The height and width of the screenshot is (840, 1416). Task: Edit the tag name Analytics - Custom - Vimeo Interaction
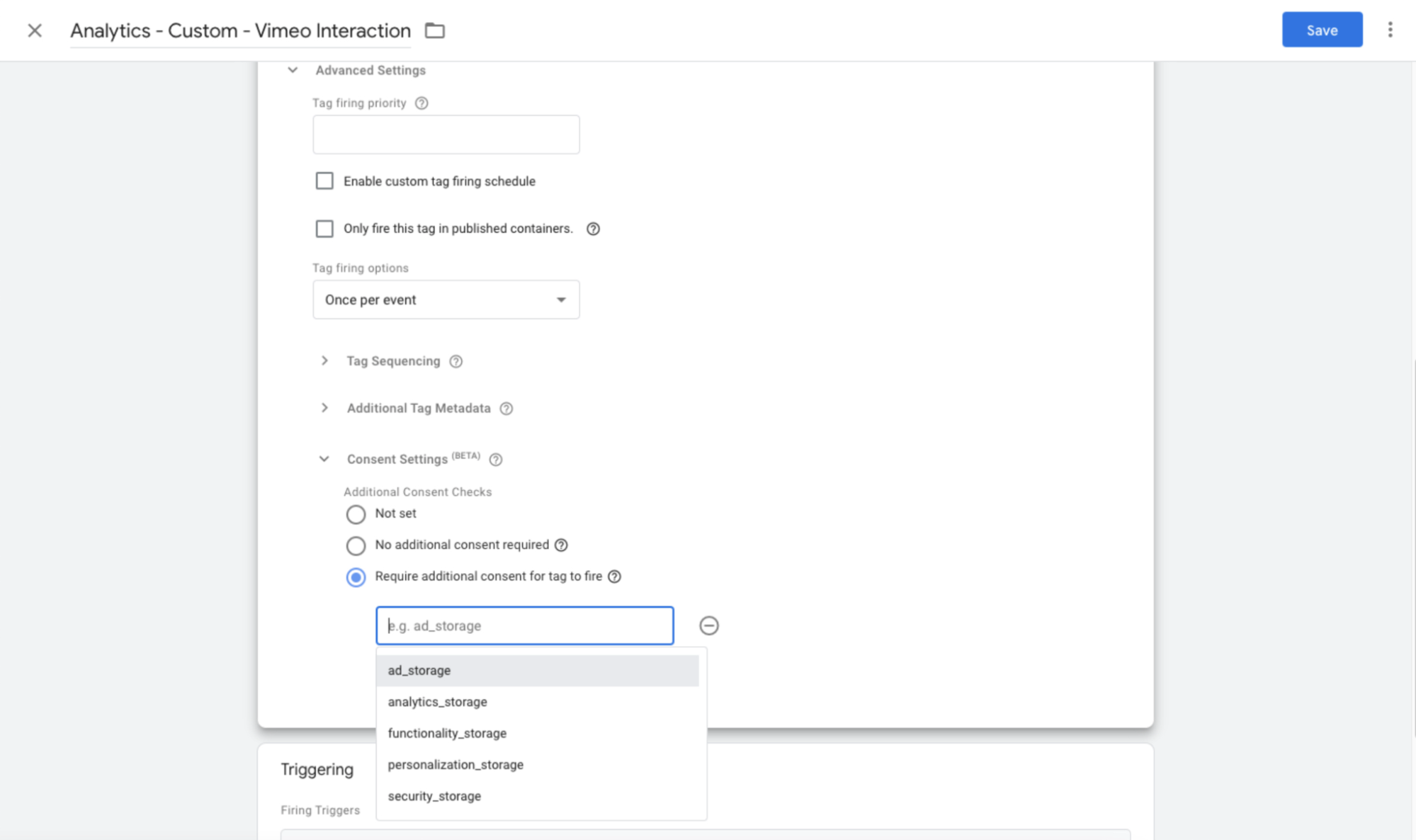tap(240, 30)
